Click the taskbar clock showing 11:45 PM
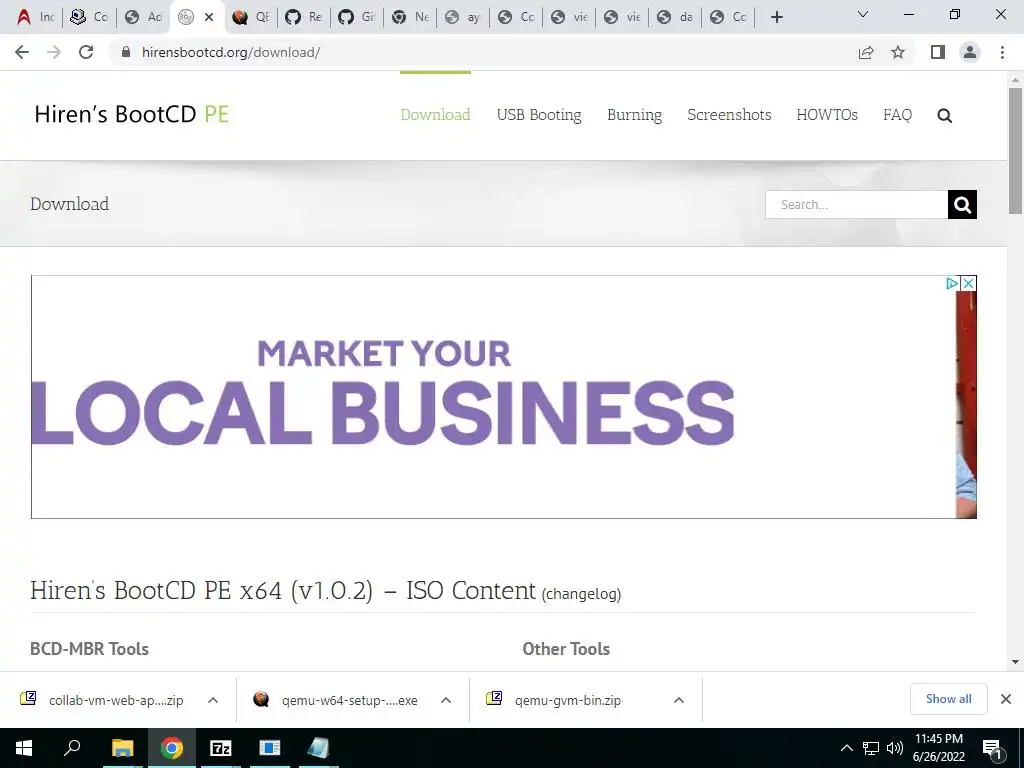 pyautogui.click(x=938, y=748)
